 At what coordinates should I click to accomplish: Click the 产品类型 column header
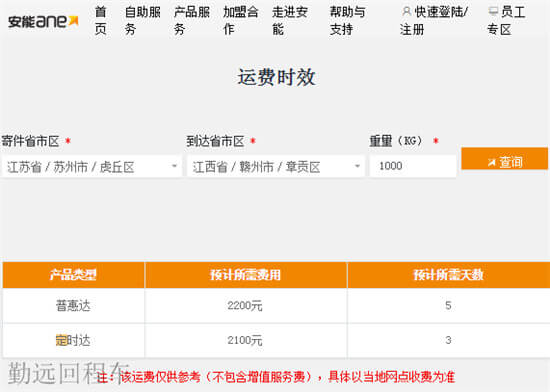pos(73,275)
